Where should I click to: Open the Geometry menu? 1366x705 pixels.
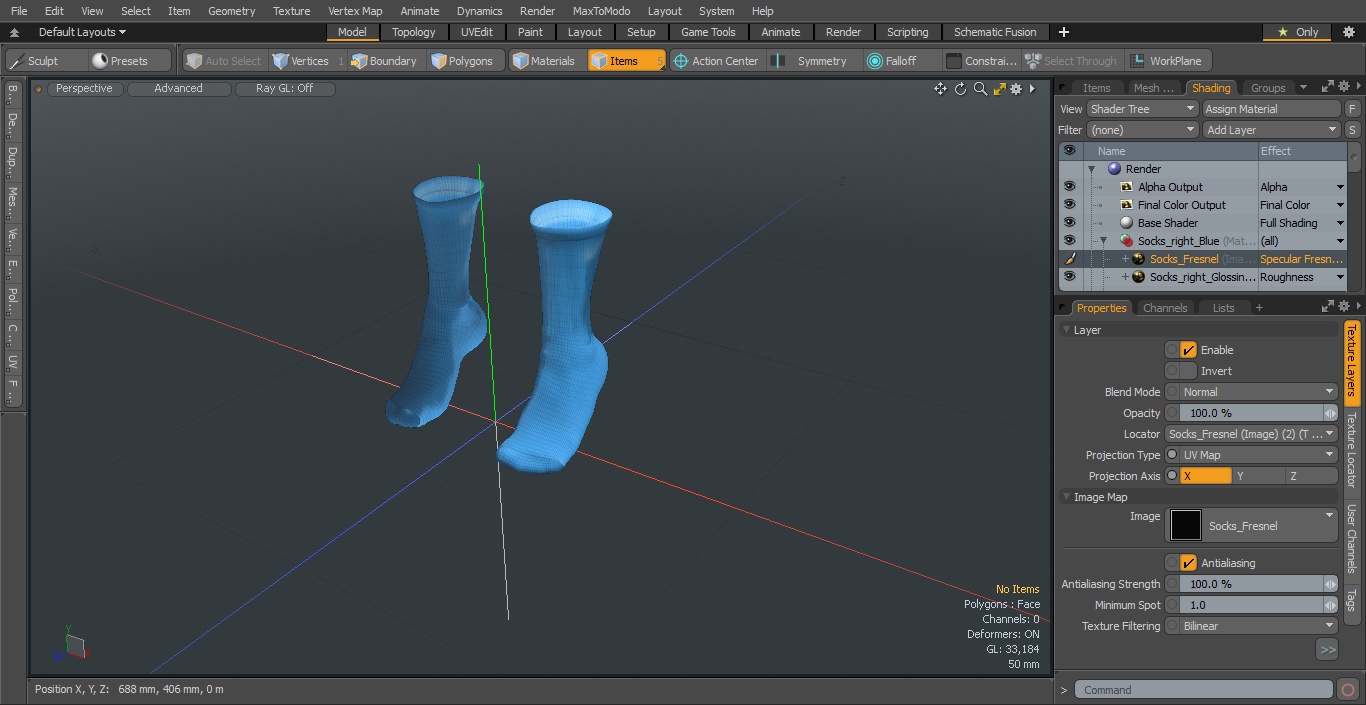[x=231, y=11]
